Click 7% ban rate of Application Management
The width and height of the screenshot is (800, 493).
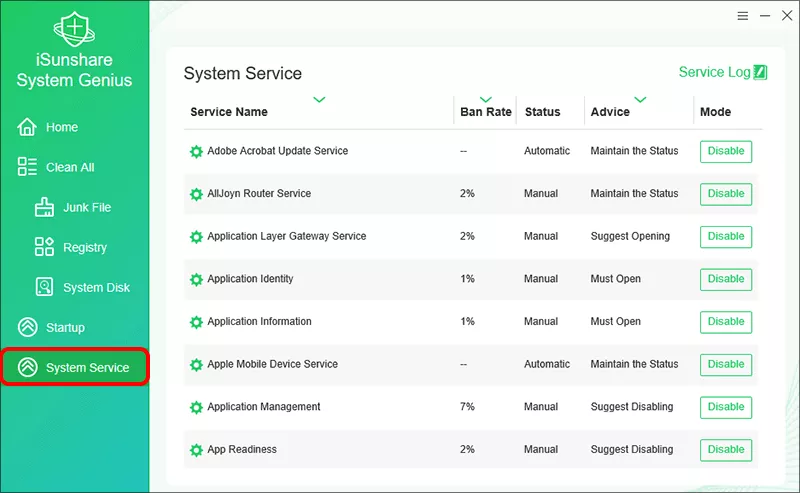(x=467, y=407)
